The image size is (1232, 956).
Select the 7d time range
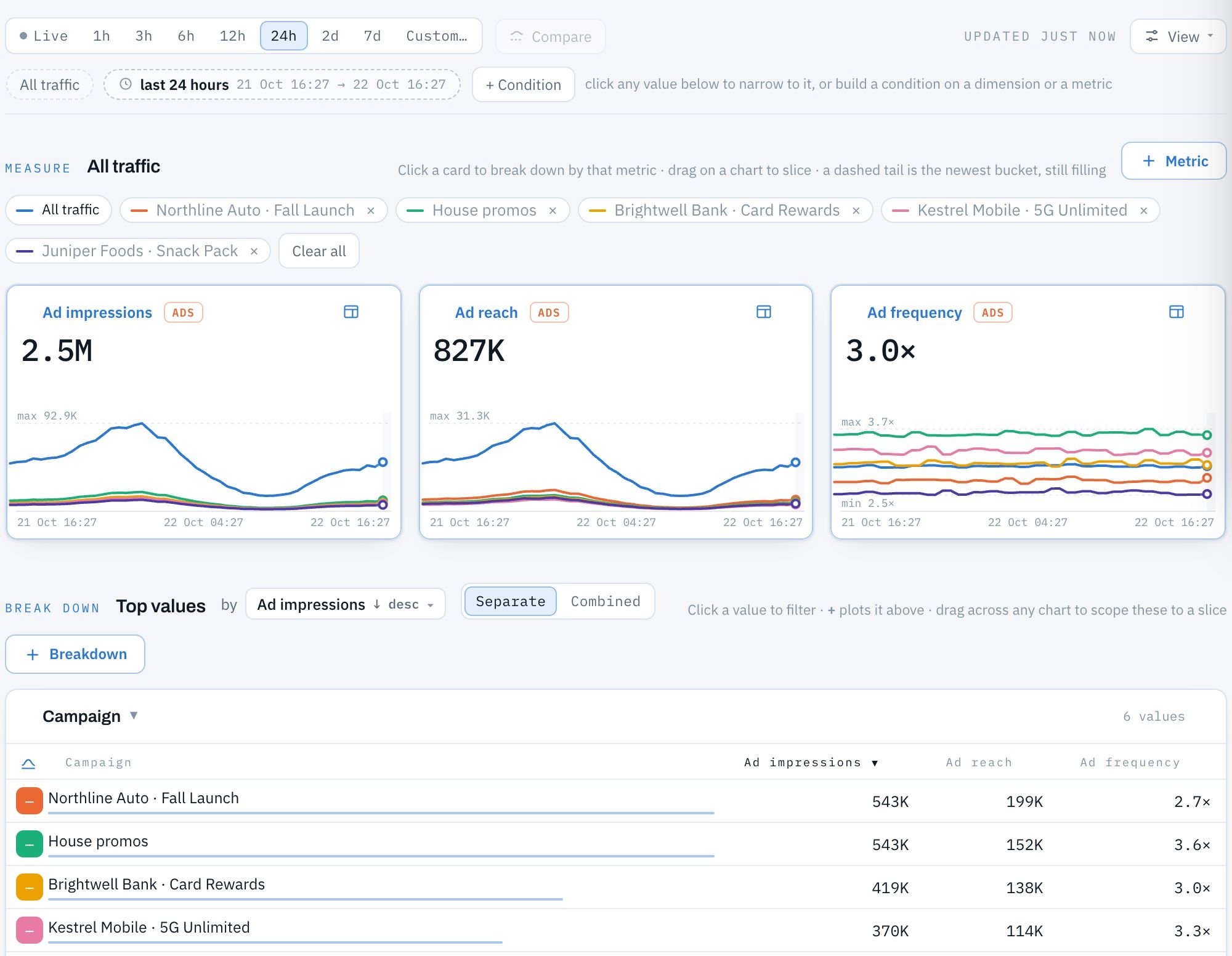[372, 36]
